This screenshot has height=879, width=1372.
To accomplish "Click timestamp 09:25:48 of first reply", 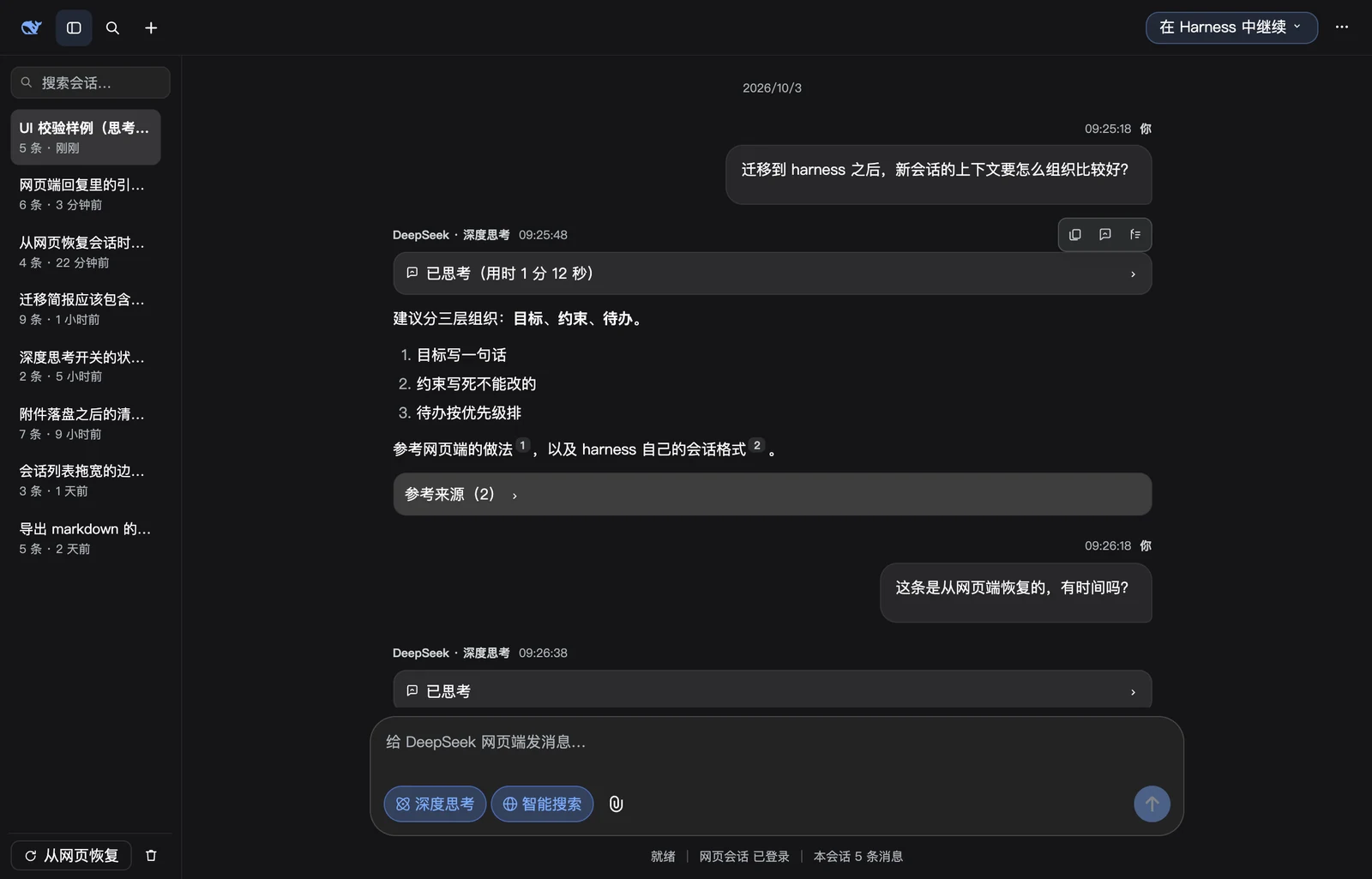I will pyautogui.click(x=543, y=235).
